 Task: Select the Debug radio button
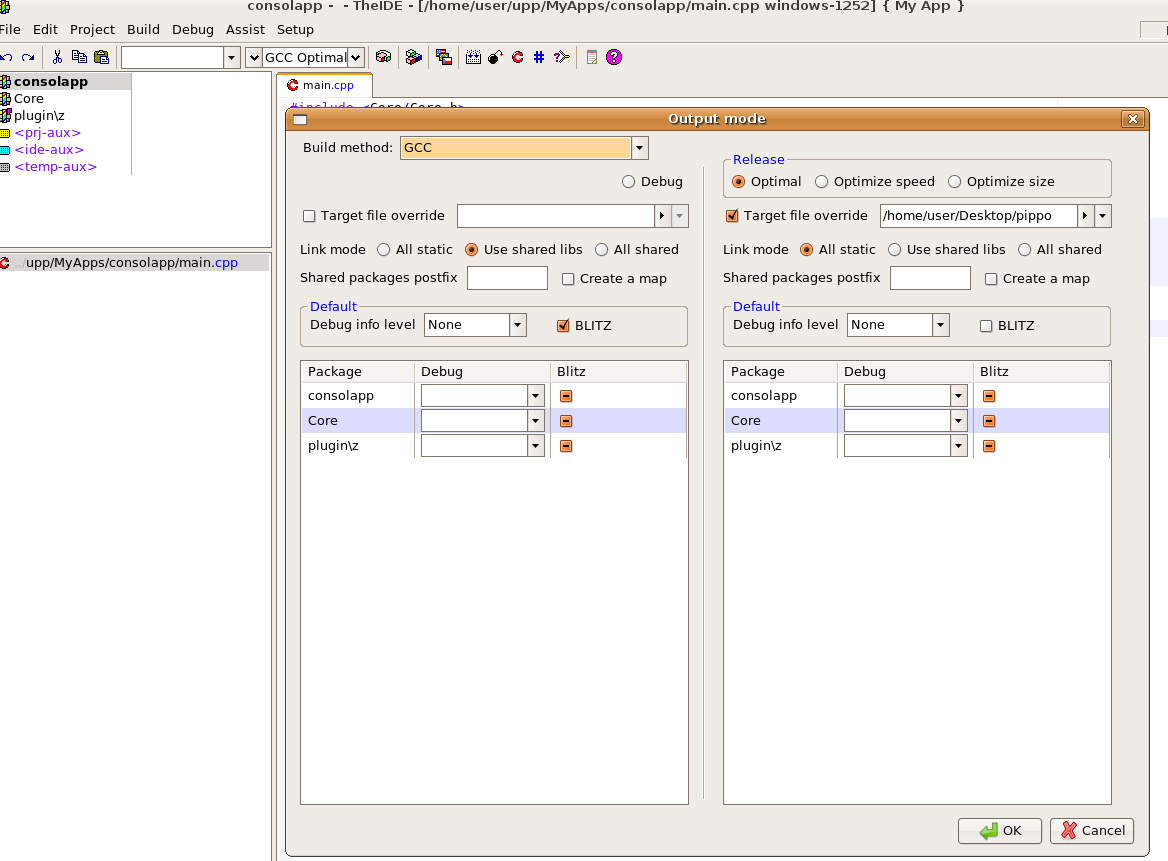629,182
